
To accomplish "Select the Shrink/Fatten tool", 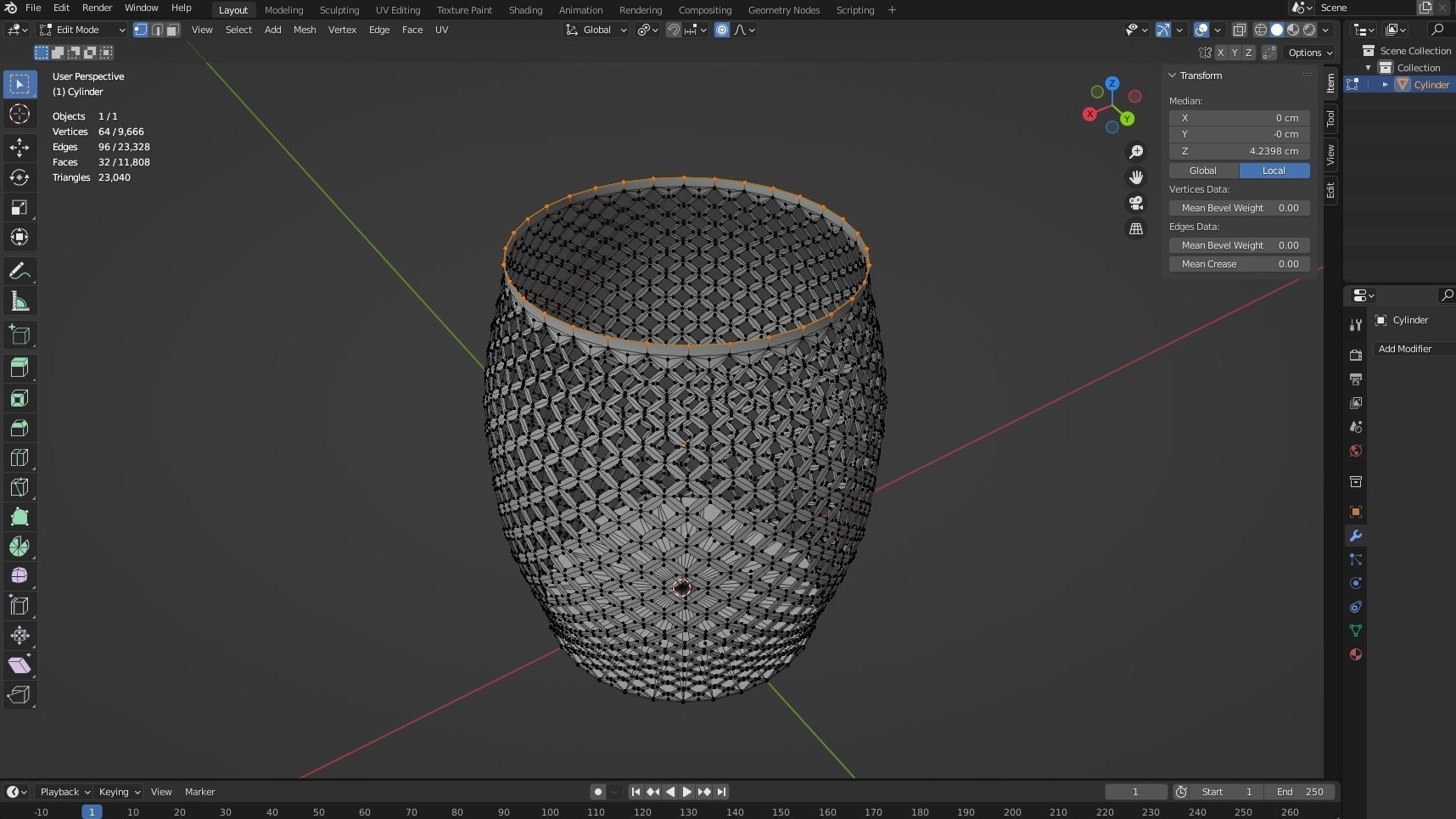I will click(20, 635).
